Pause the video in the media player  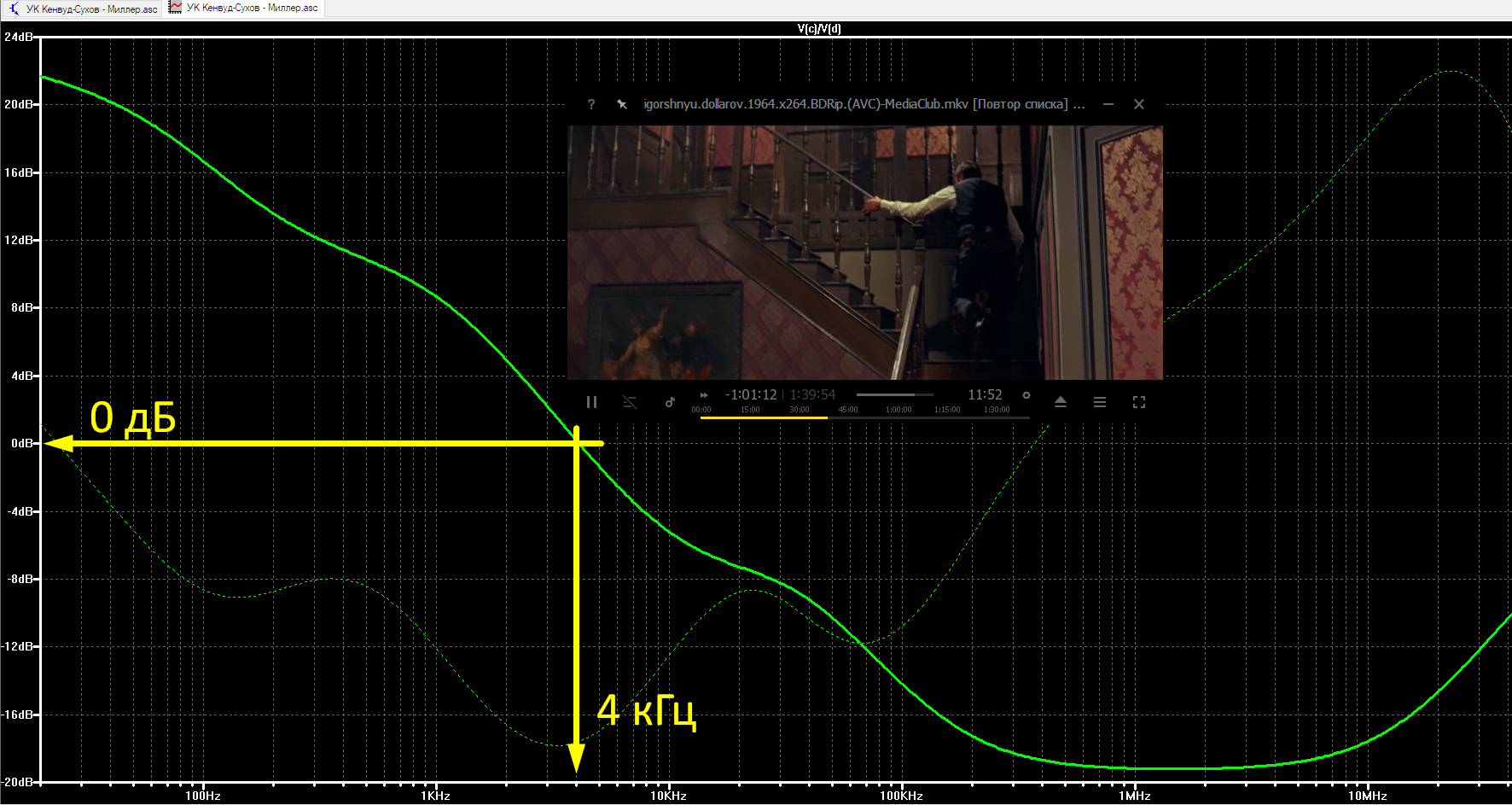point(591,402)
